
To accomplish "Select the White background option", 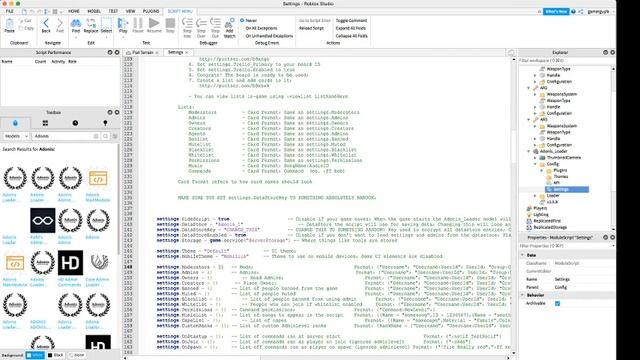I will tap(35, 355).
